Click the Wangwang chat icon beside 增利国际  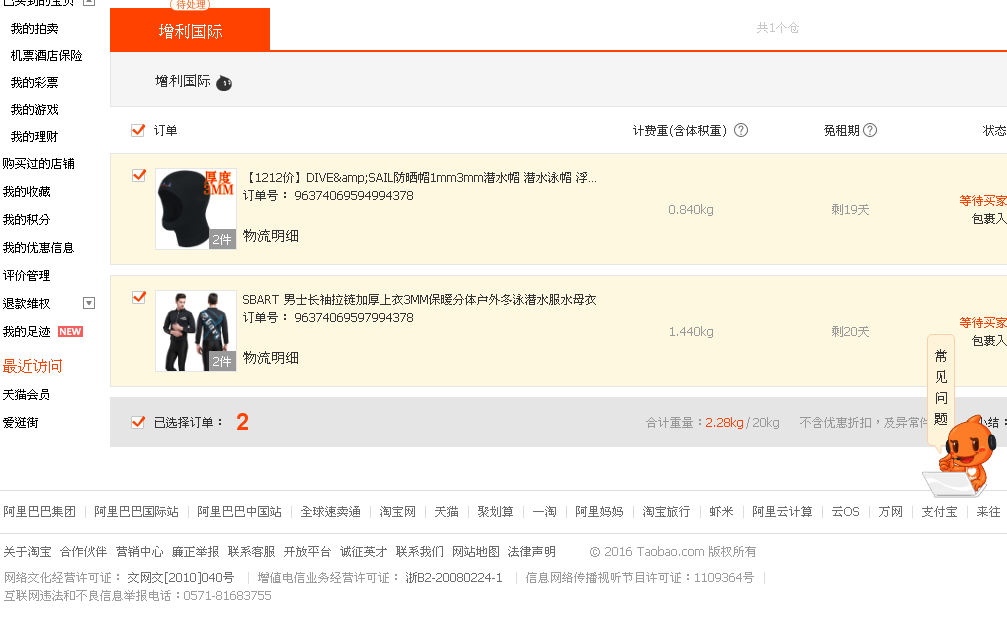click(223, 83)
